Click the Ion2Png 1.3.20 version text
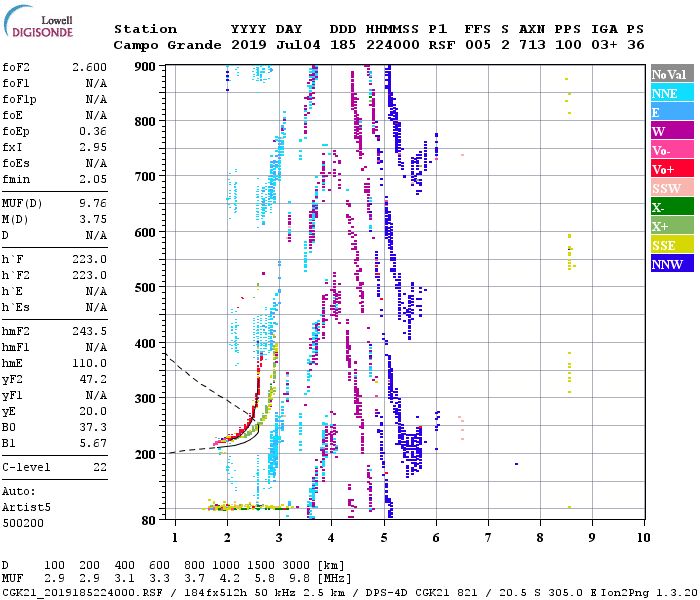Viewport: 700px width, 600px height. pyautogui.click(x=649, y=593)
